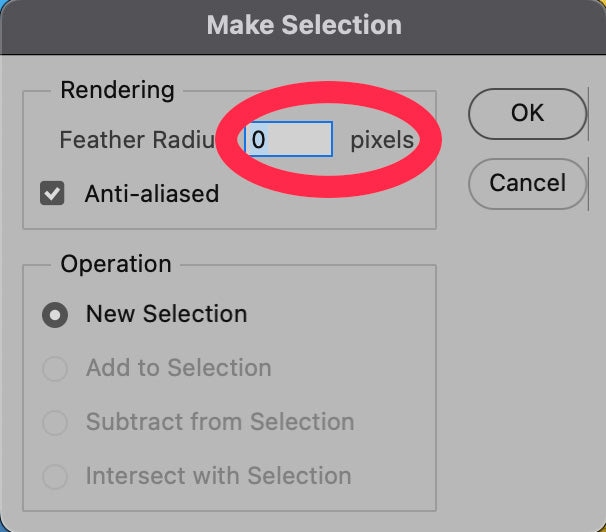This screenshot has height=532, width=606.
Task: Pick the Subtract from Selection radio button
Action: tap(55, 423)
